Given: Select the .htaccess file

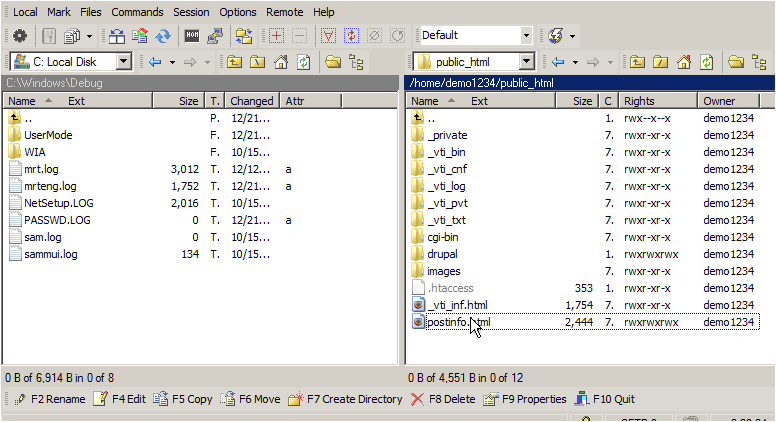Looking at the screenshot, I should pyautogui.click(x=450, y=288).
